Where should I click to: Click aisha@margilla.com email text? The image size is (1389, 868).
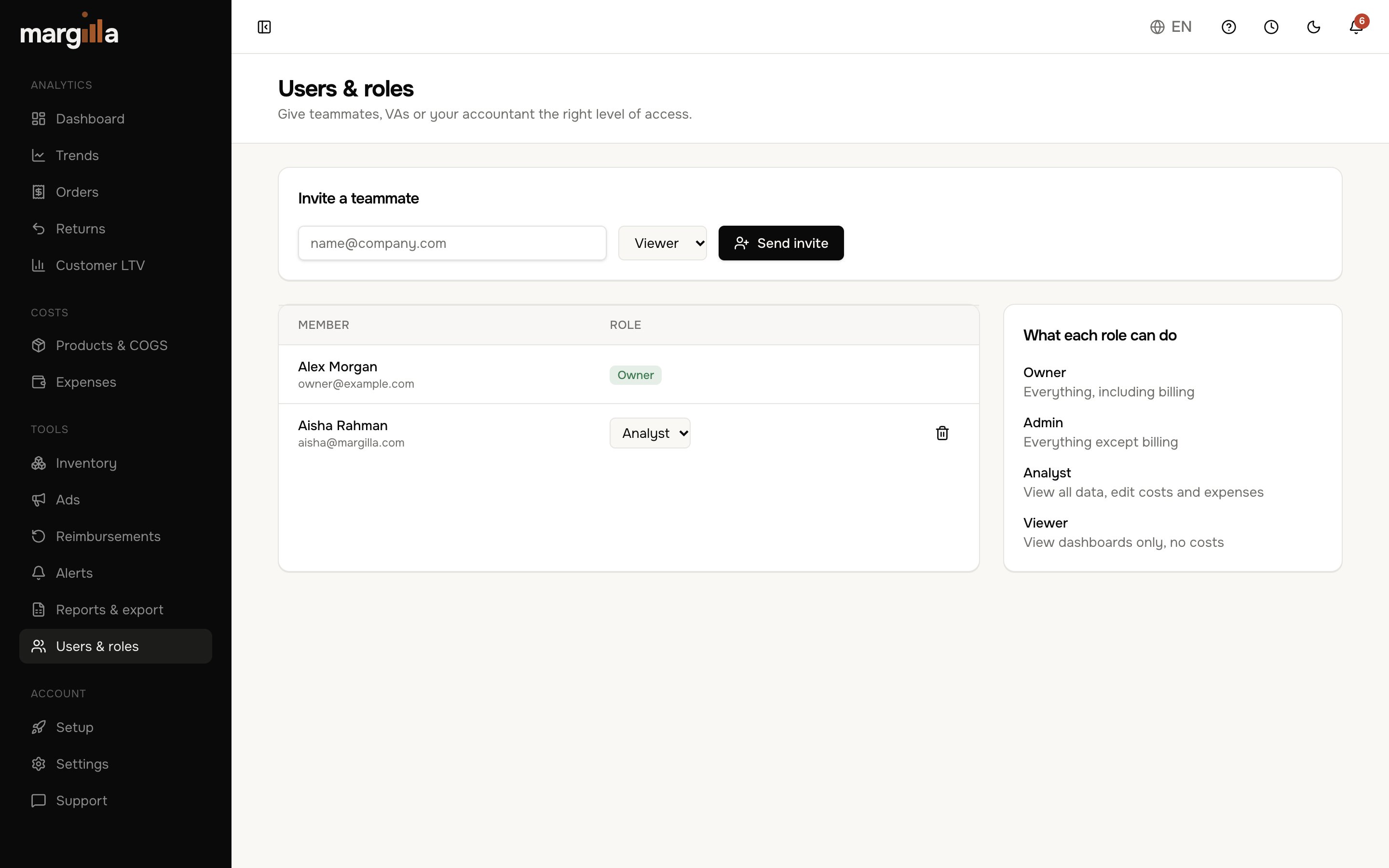click(351, 443)
